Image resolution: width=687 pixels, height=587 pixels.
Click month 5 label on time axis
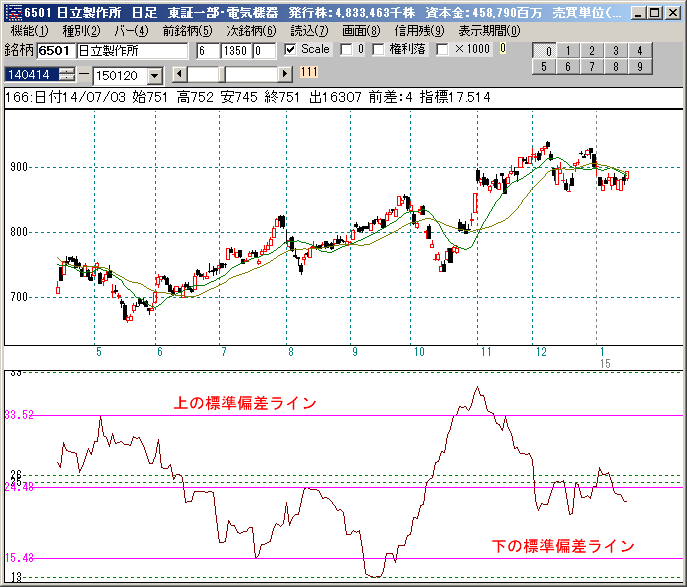(x=99, y=352)
